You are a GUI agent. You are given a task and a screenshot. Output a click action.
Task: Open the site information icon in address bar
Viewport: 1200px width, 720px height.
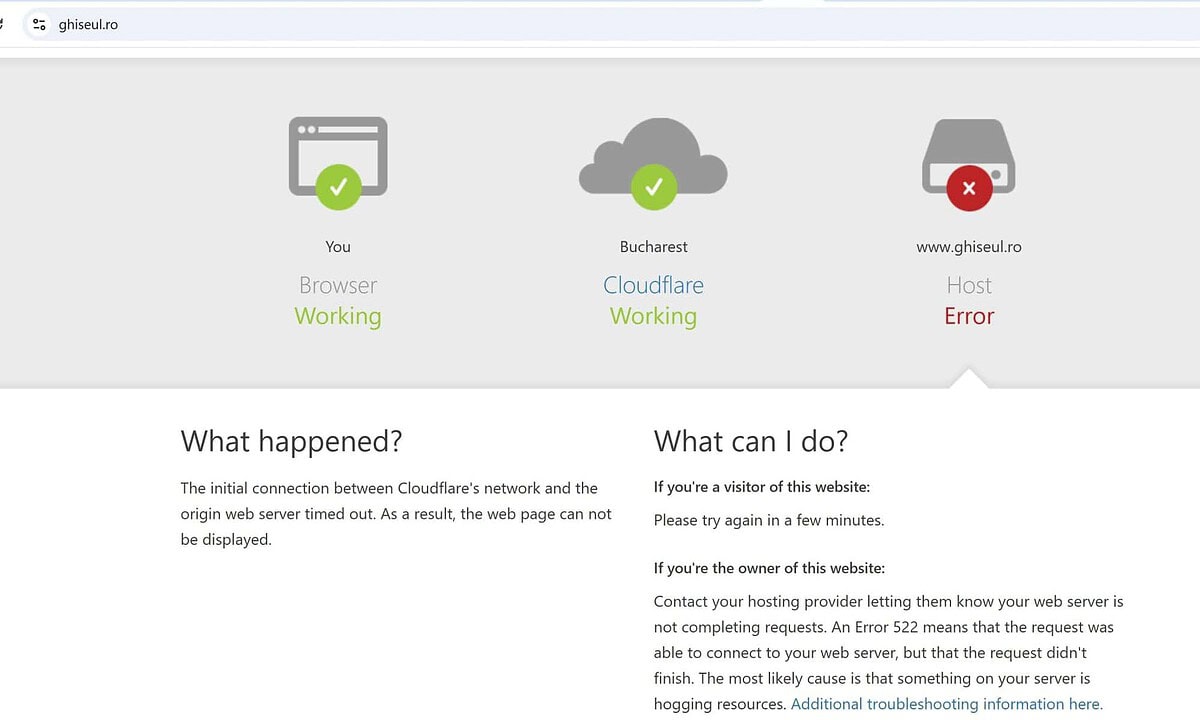39,24
